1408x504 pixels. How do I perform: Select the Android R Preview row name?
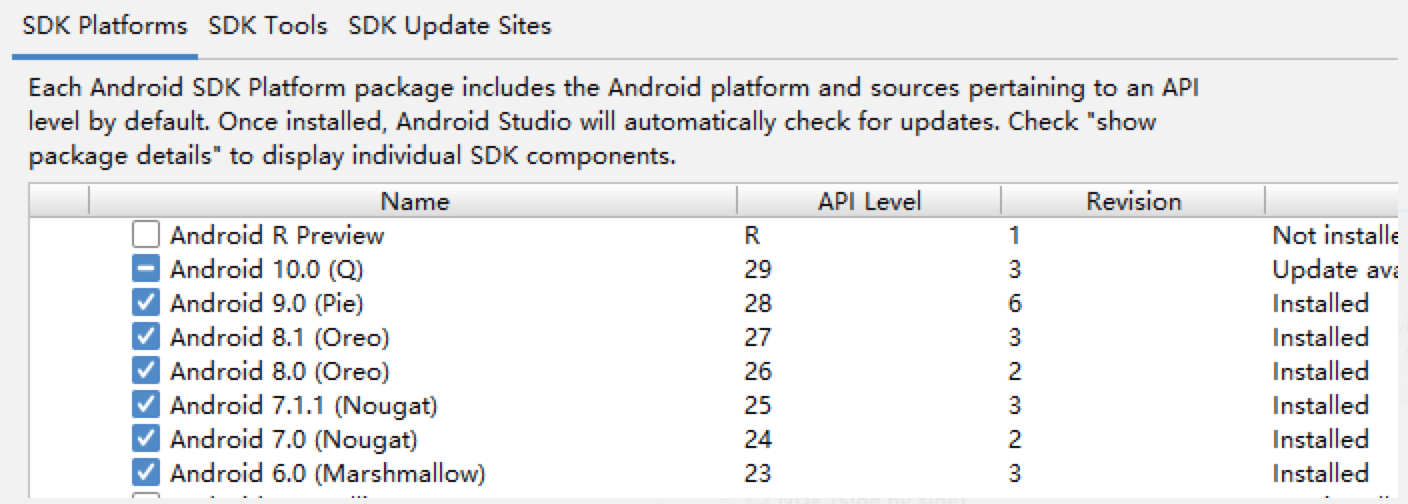pos(277,236)
